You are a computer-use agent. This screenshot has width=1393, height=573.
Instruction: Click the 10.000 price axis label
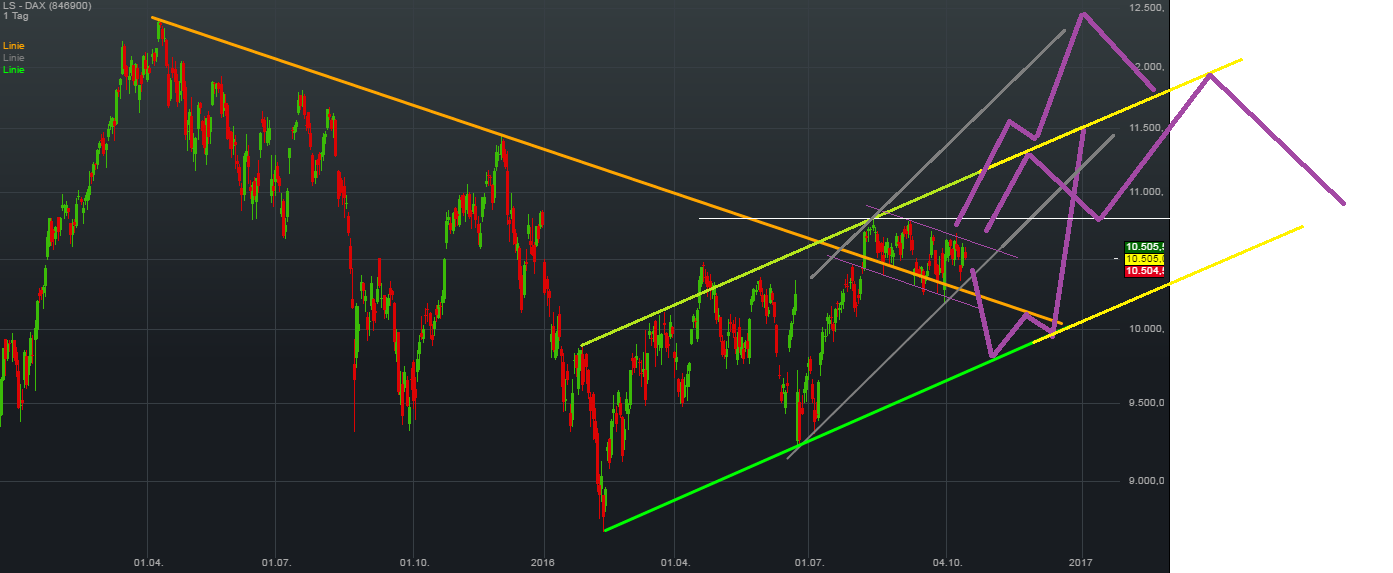(1148, 329)
